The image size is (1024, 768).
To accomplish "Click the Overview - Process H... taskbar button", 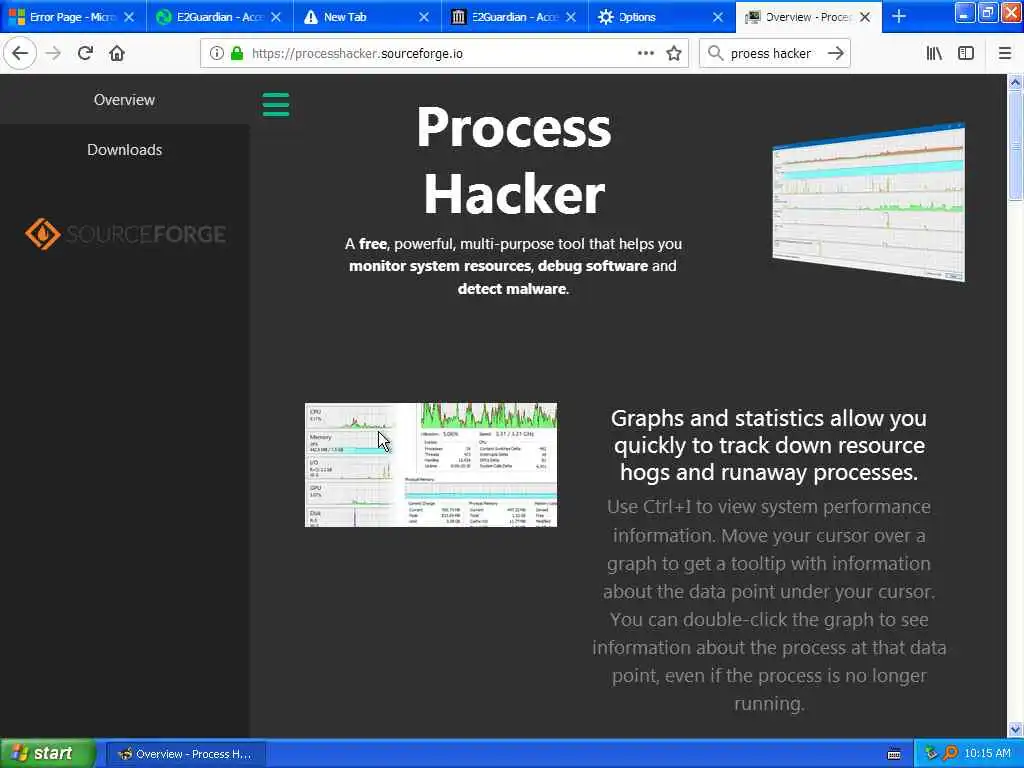I will (x=185, y=754).
